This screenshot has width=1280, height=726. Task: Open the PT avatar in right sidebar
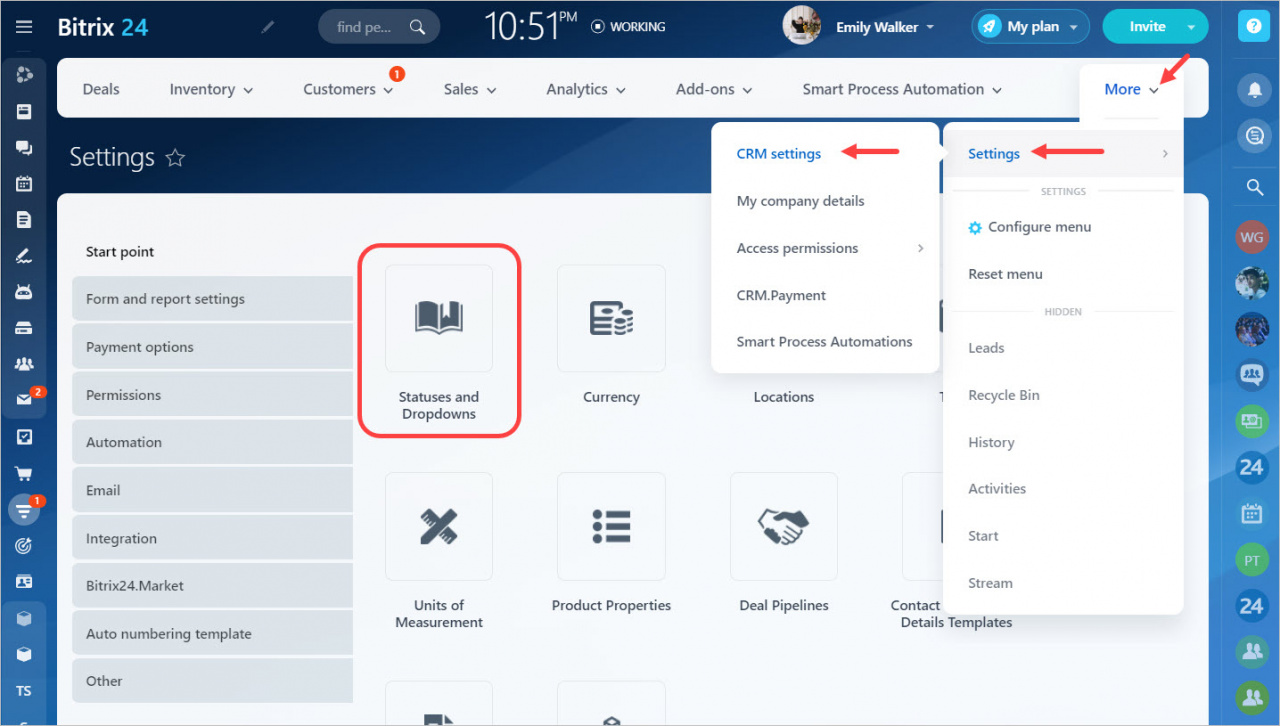[x=1252, y=560]
